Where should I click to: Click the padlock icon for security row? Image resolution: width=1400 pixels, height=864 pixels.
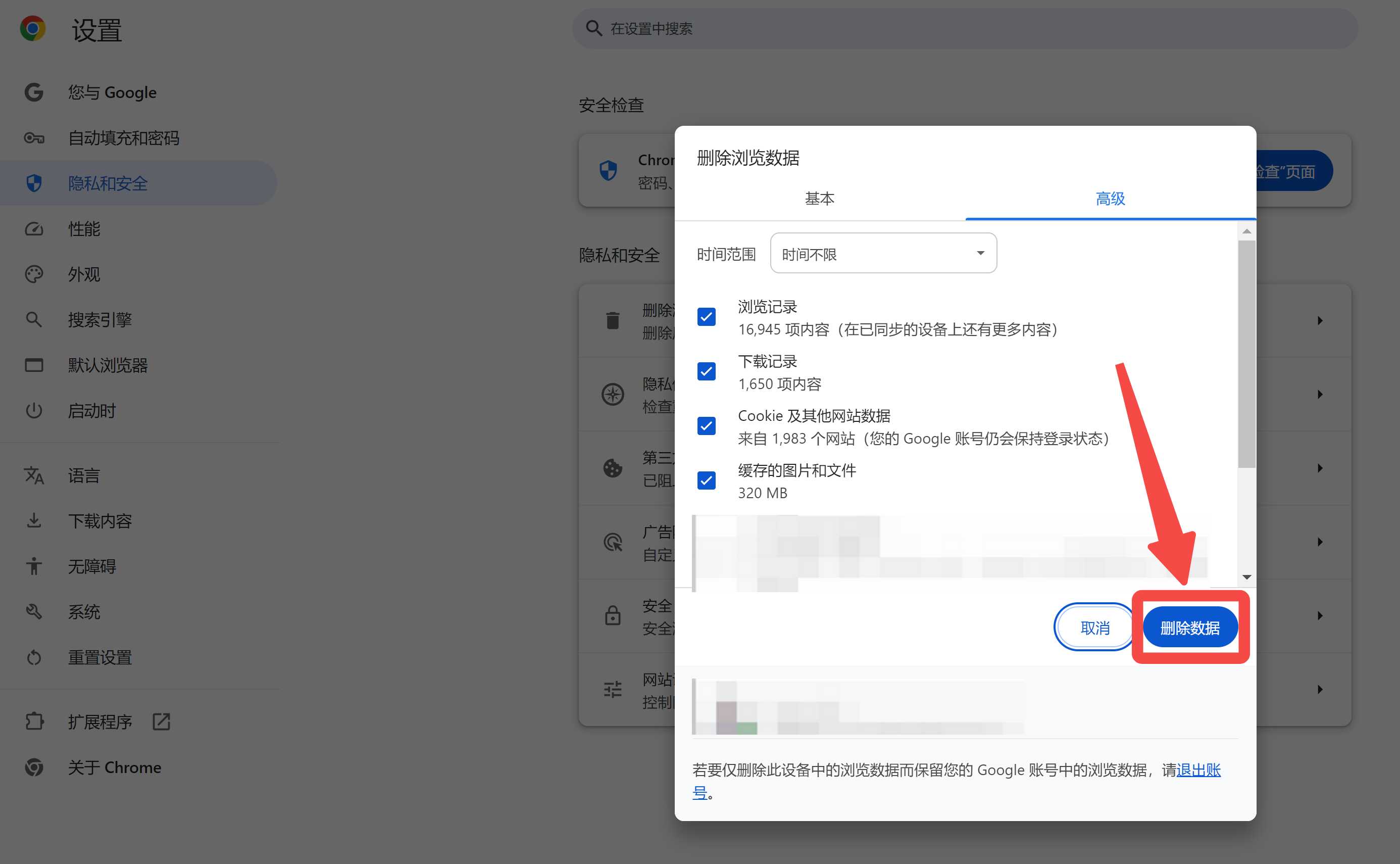tap(613, 615)
